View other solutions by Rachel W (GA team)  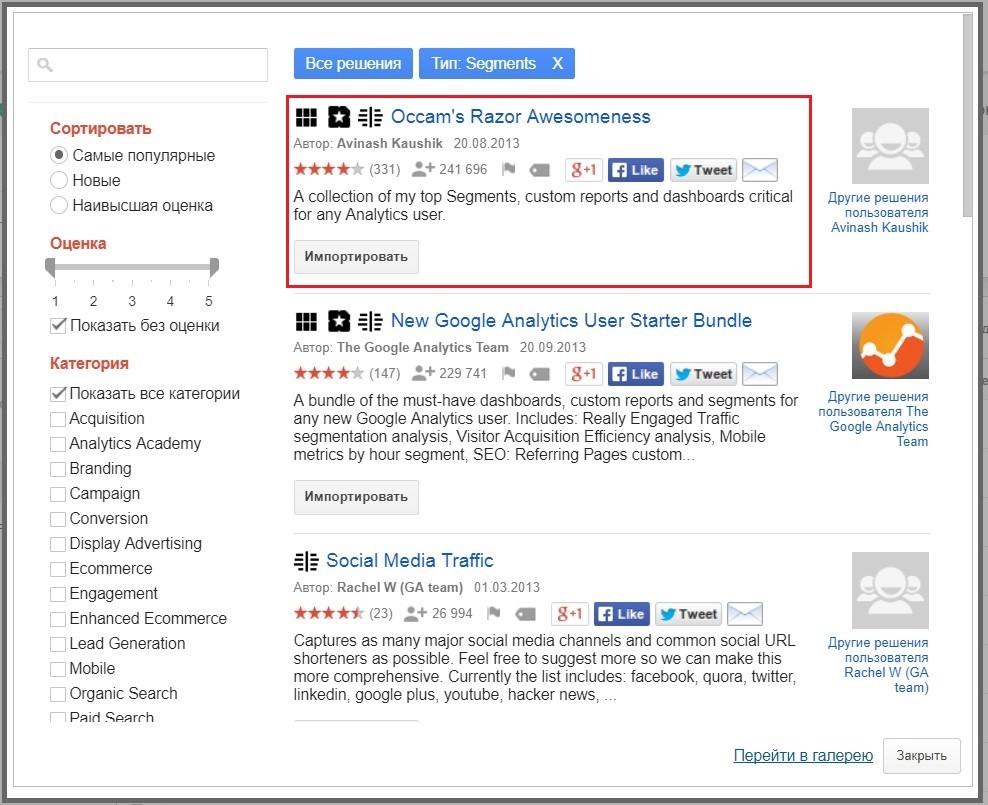(878, 665)
